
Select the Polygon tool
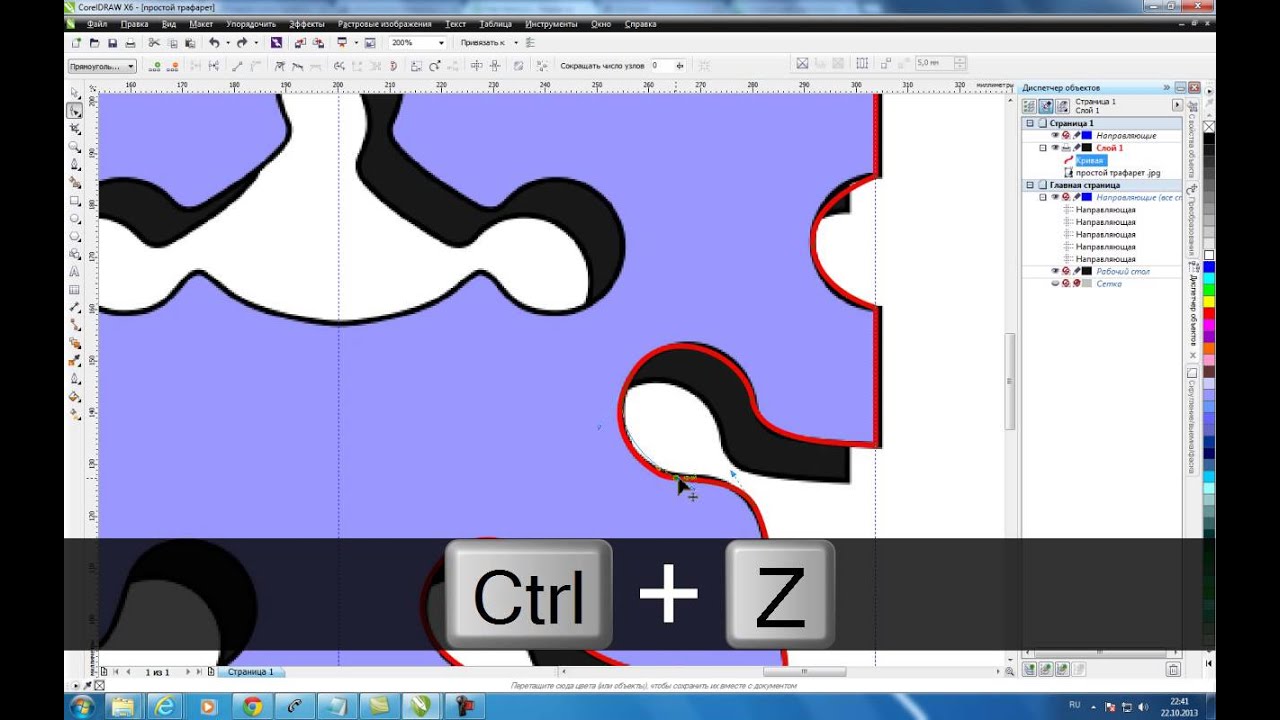(75, 237)
